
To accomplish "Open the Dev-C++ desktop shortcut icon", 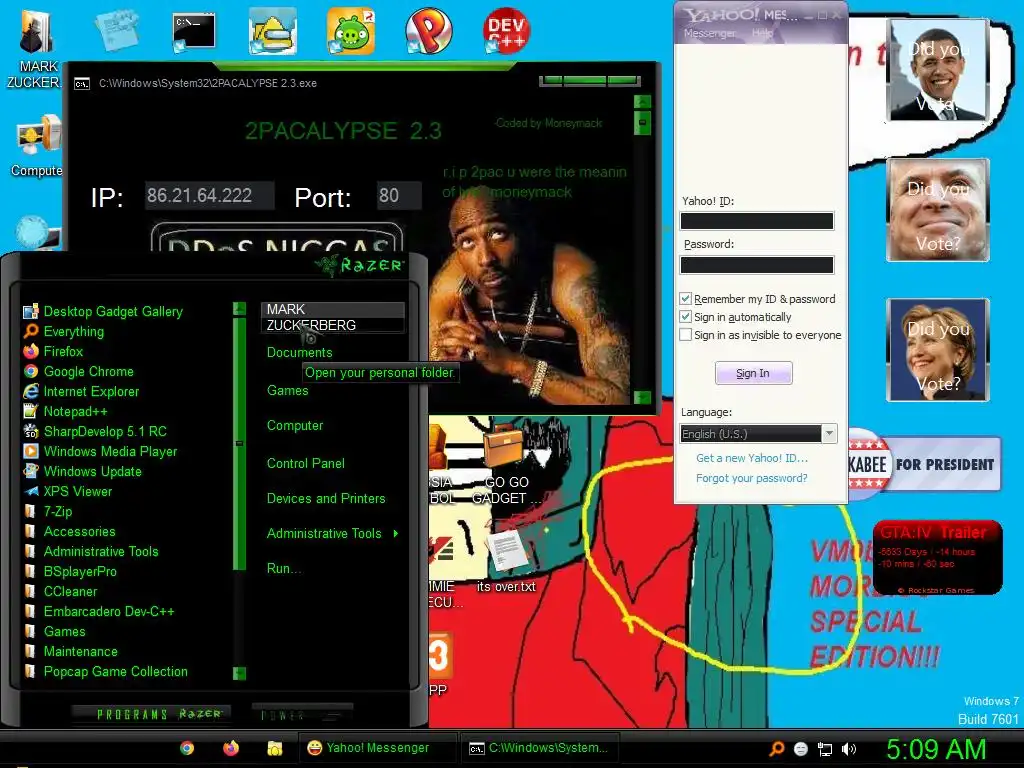I will point(506,30).
